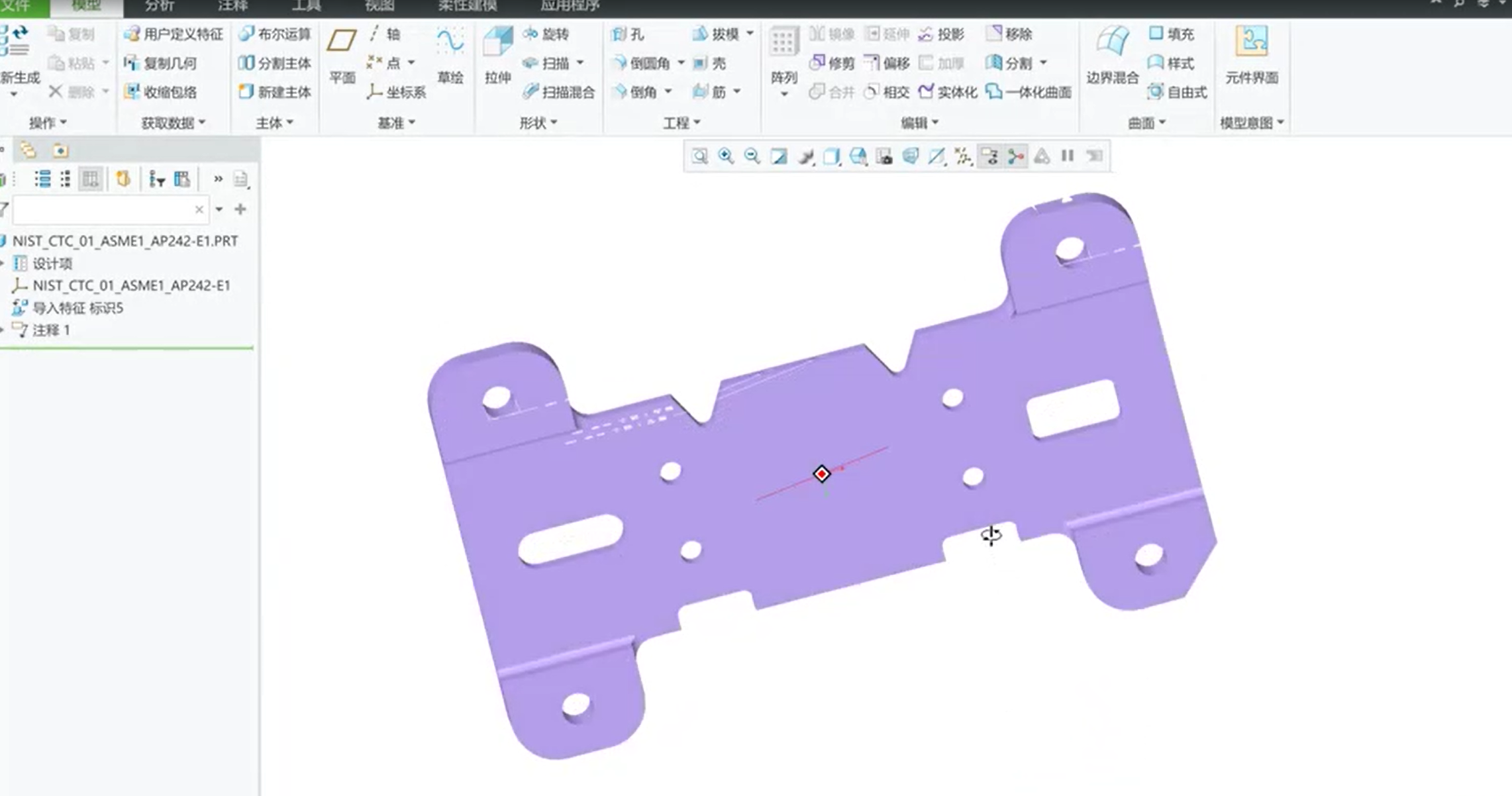
Task: Click the 布尔运算 boolean operations button
Action: click(275, 34)
